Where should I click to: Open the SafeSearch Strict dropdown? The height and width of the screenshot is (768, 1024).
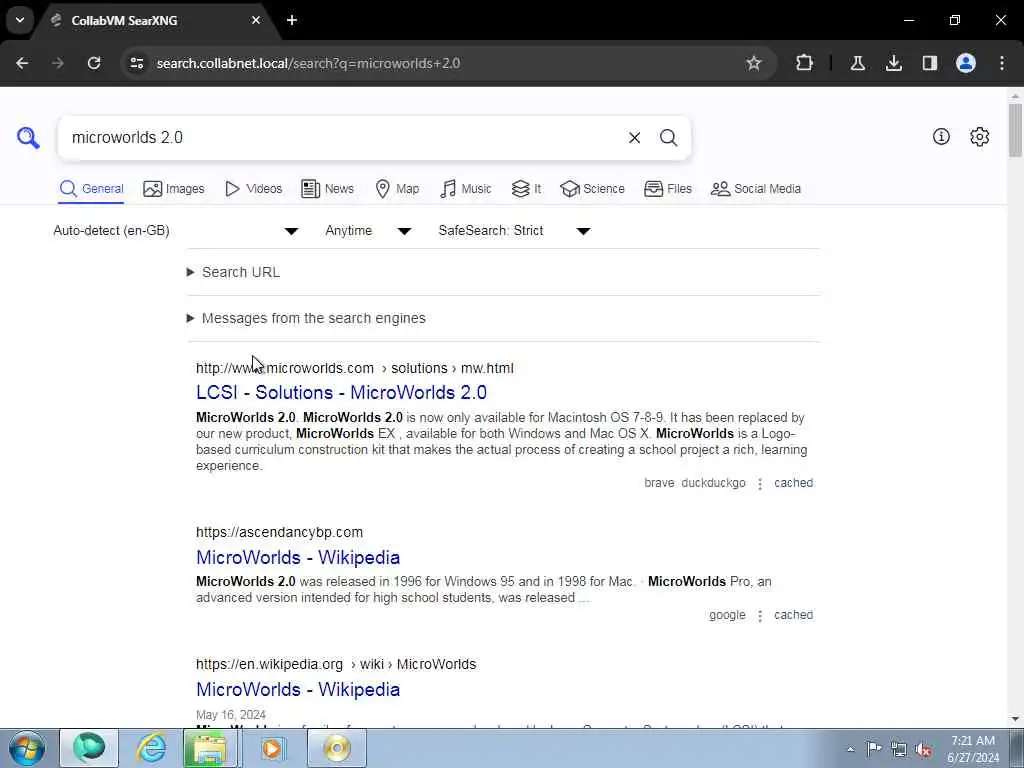515,231
